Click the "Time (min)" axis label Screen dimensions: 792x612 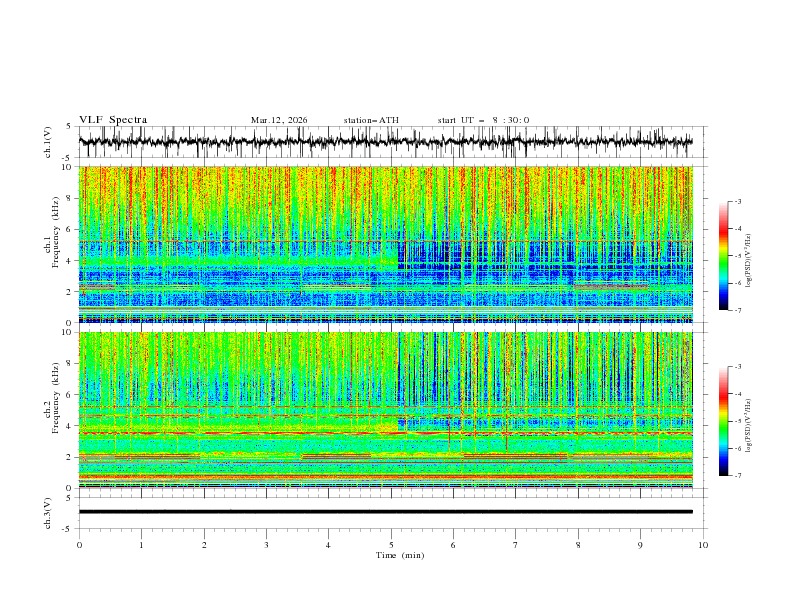[x=400, y=555]
